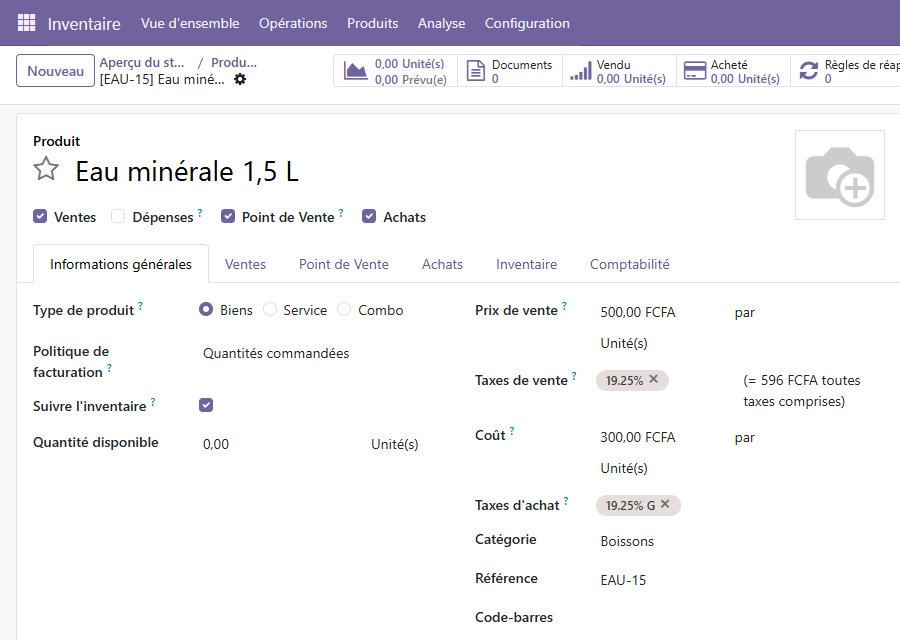Switch to the Point de Vente tab

[x=344, y=264]
